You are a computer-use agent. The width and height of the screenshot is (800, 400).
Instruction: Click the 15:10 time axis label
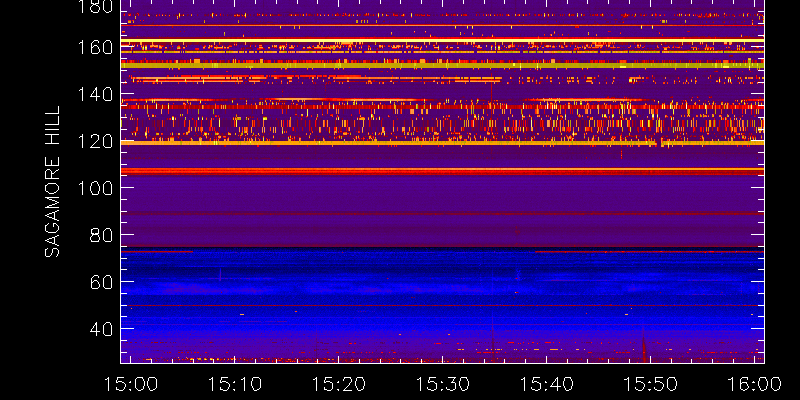pos(235,384)
